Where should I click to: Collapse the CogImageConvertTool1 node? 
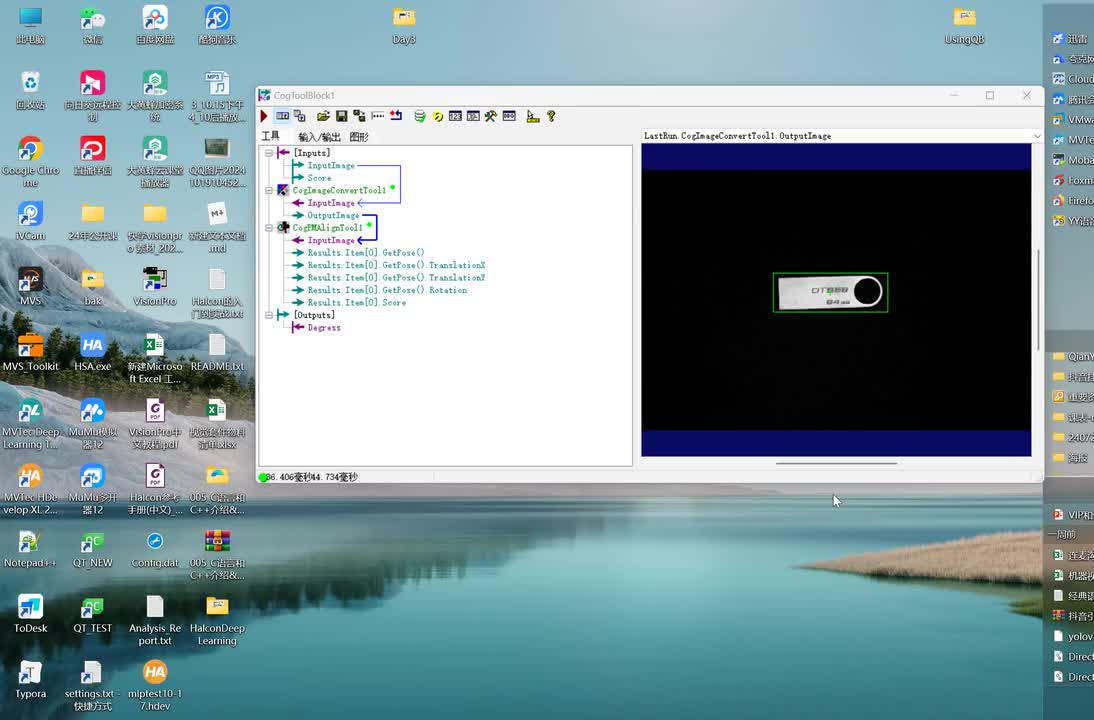pos(269,190)
